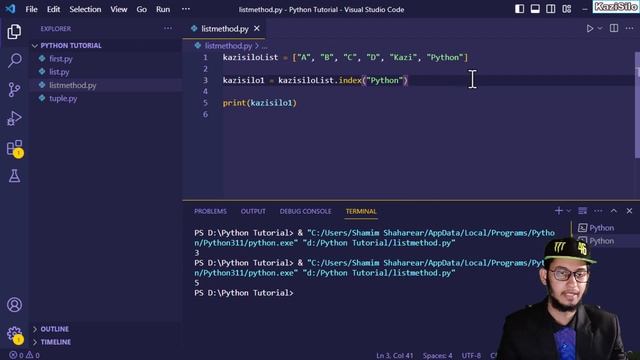Open the View menu
Viewport: 640px width, 360px height.
[119, 9]
